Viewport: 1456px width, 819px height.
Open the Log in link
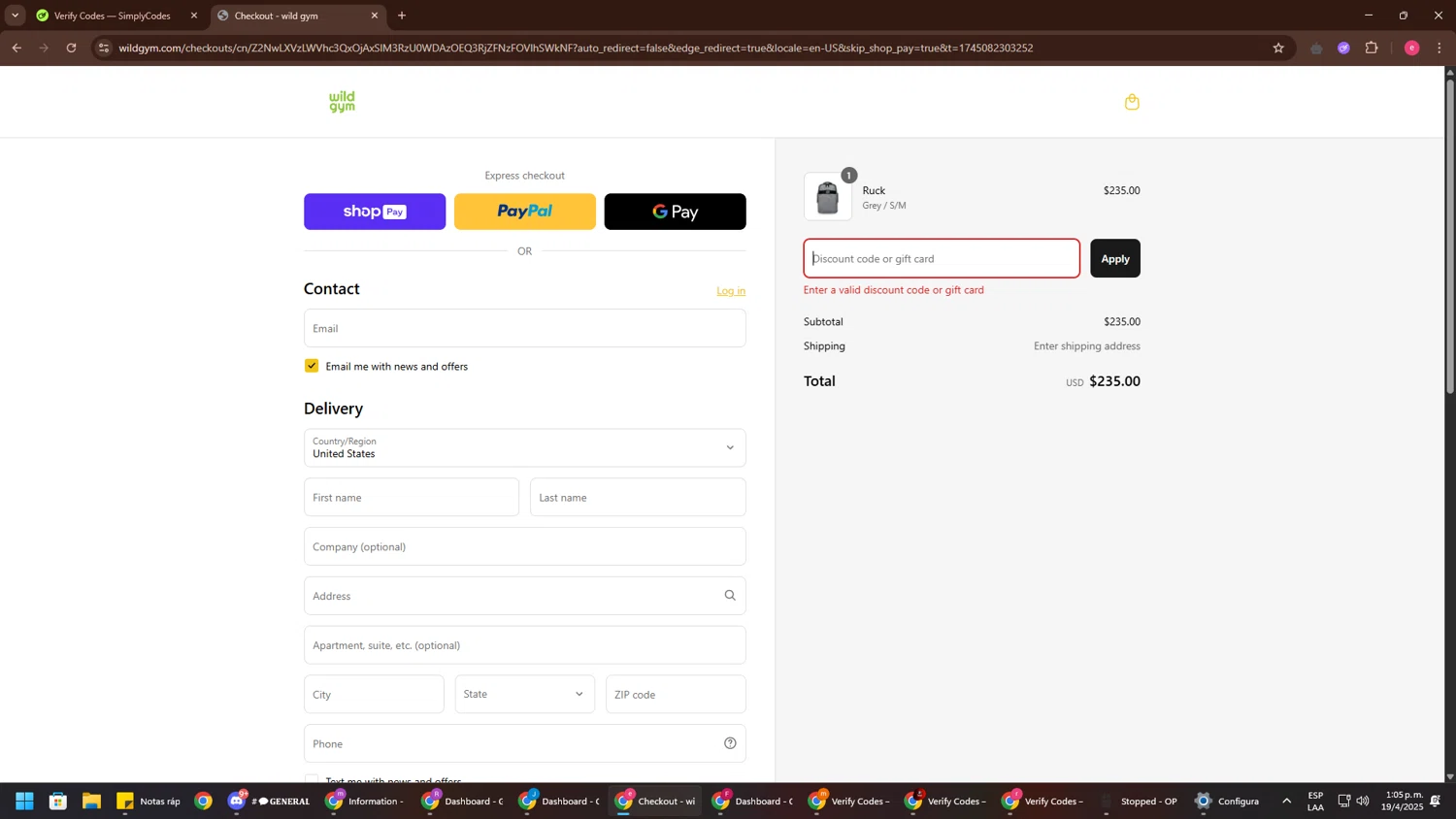click(x=731, y=291)
